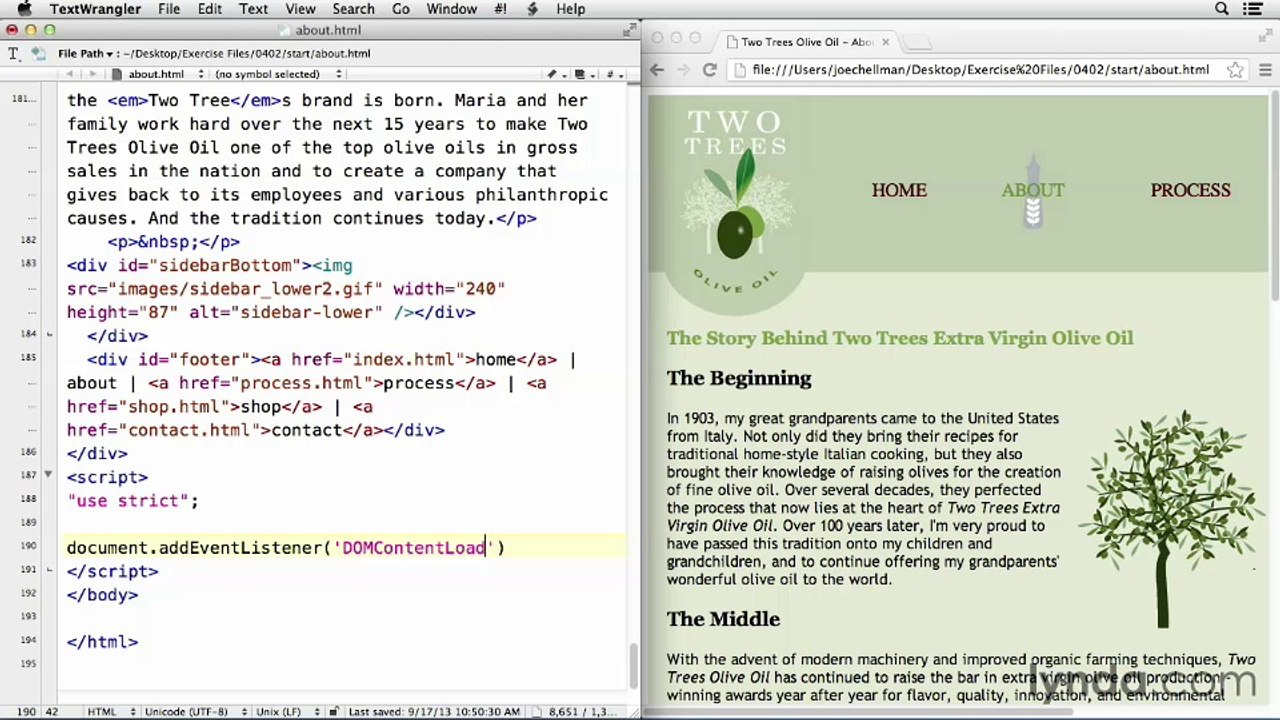The width and height of the screenshot is (1280, 720).
Task: Open the Apple menu
Action: point(23,9)
